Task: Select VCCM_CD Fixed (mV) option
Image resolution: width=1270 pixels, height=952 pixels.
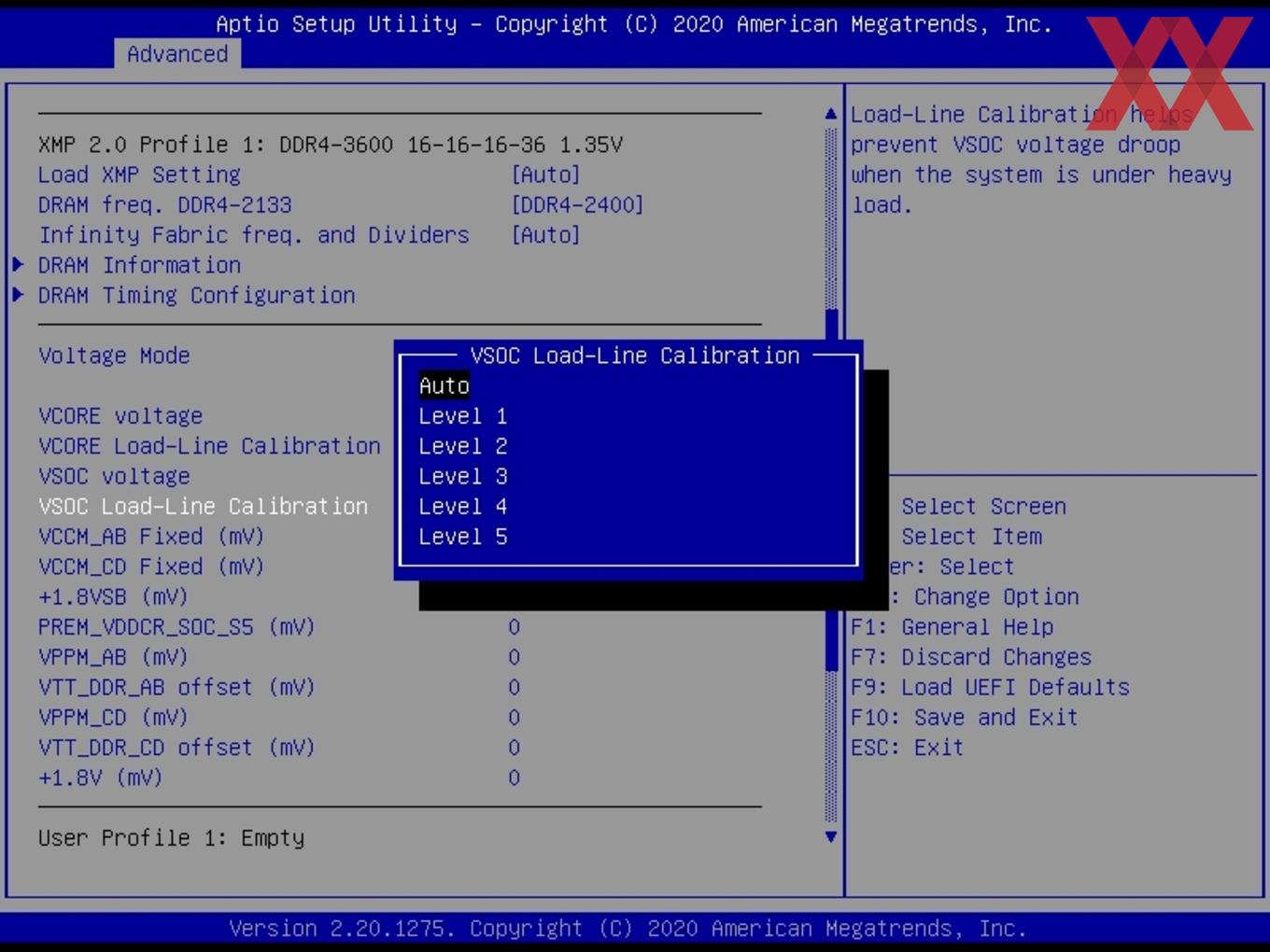Action: pos(151,567)
